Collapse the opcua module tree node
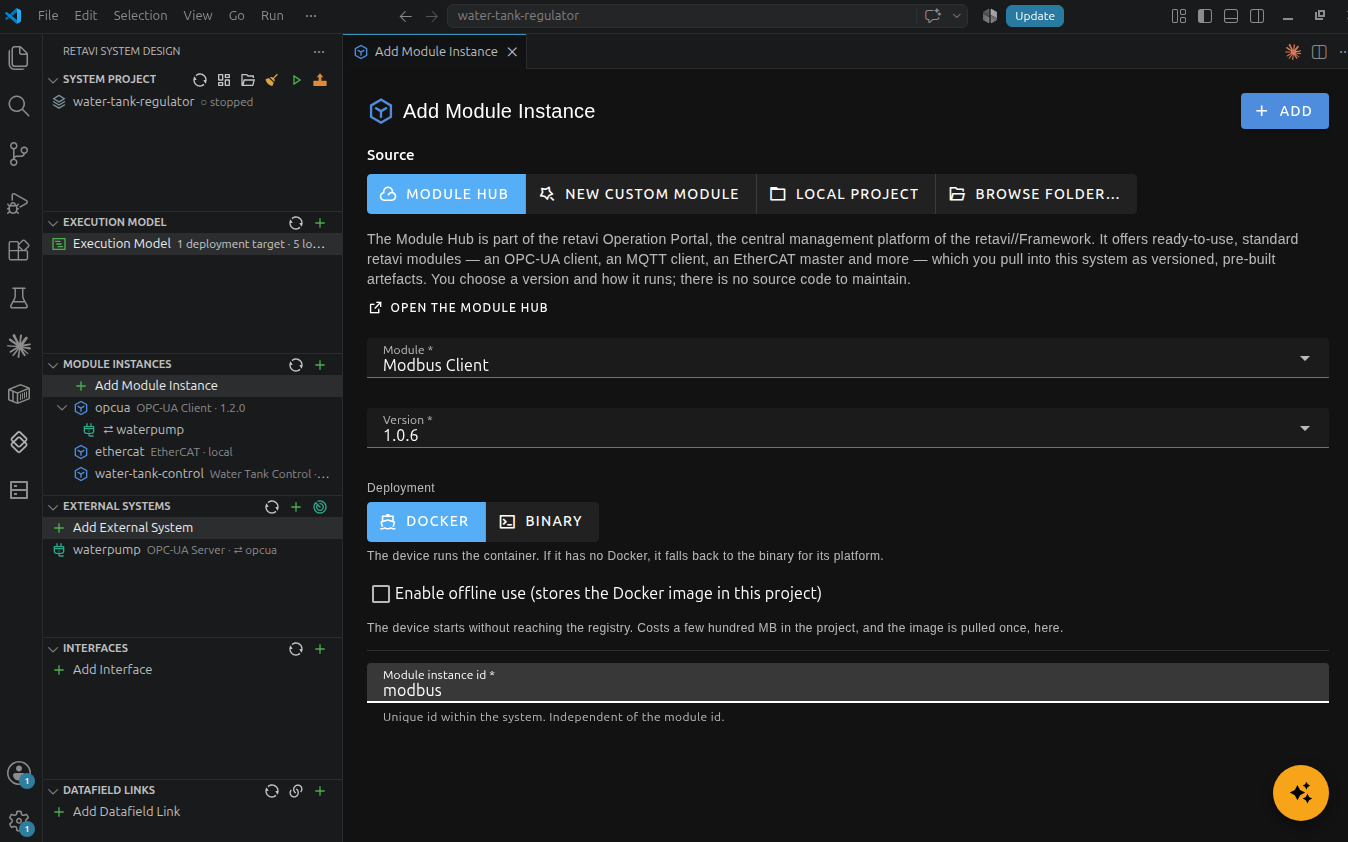 (63, 408)
